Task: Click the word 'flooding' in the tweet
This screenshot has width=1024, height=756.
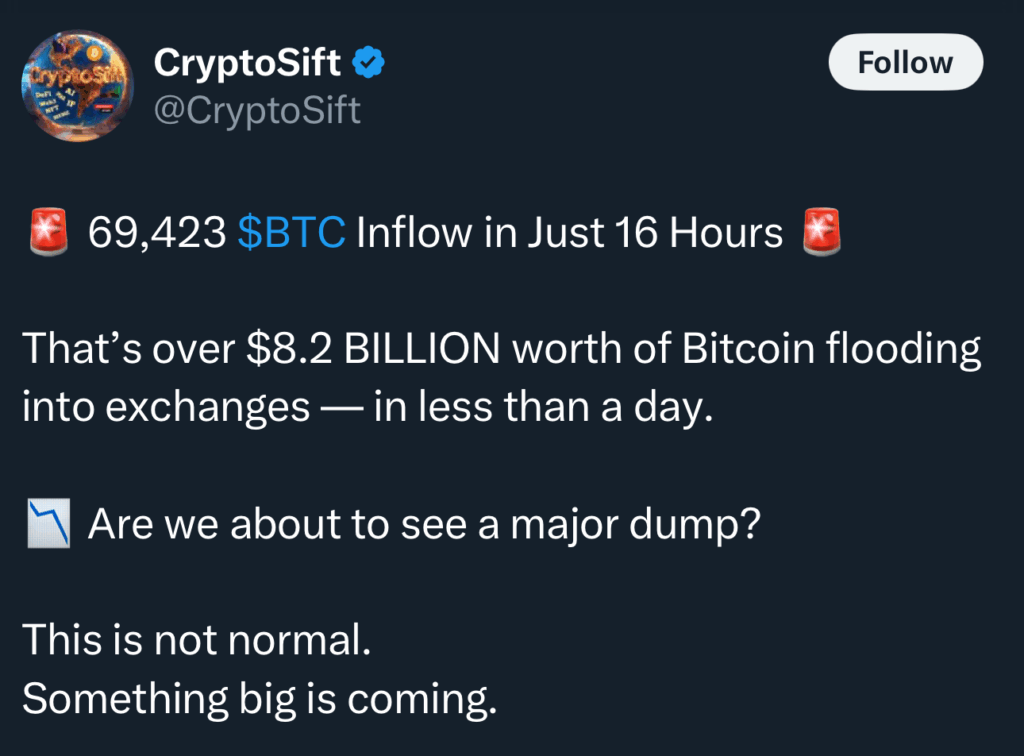Action: pyautogui.click(x=903, y=350)
